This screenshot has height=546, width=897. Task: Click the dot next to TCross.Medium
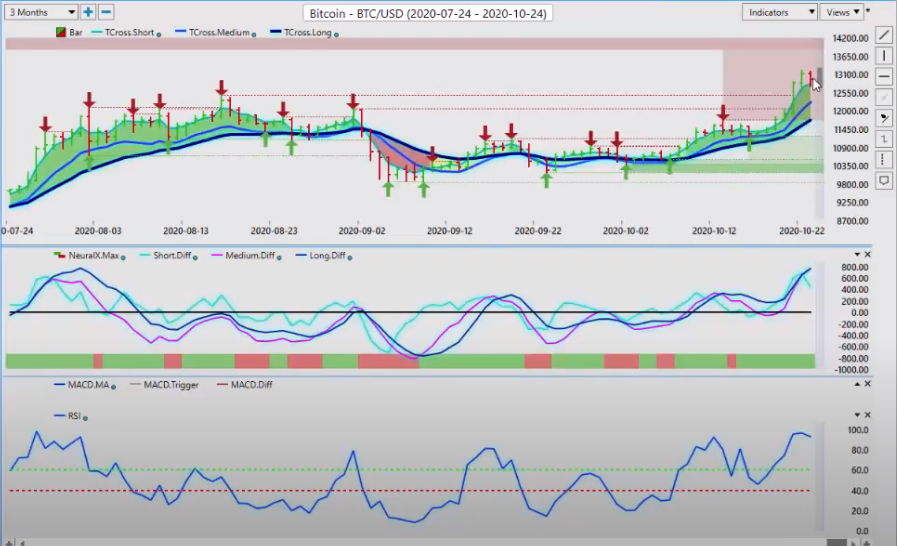click(253, 34)
